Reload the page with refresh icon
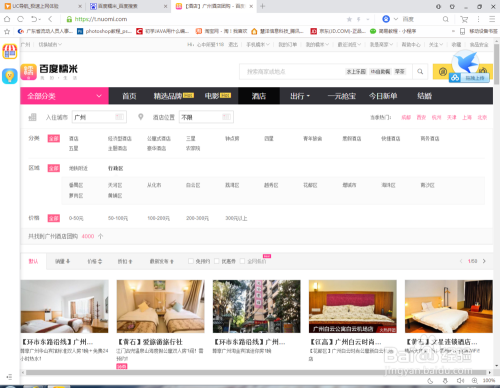 click(x=21, y=19)
